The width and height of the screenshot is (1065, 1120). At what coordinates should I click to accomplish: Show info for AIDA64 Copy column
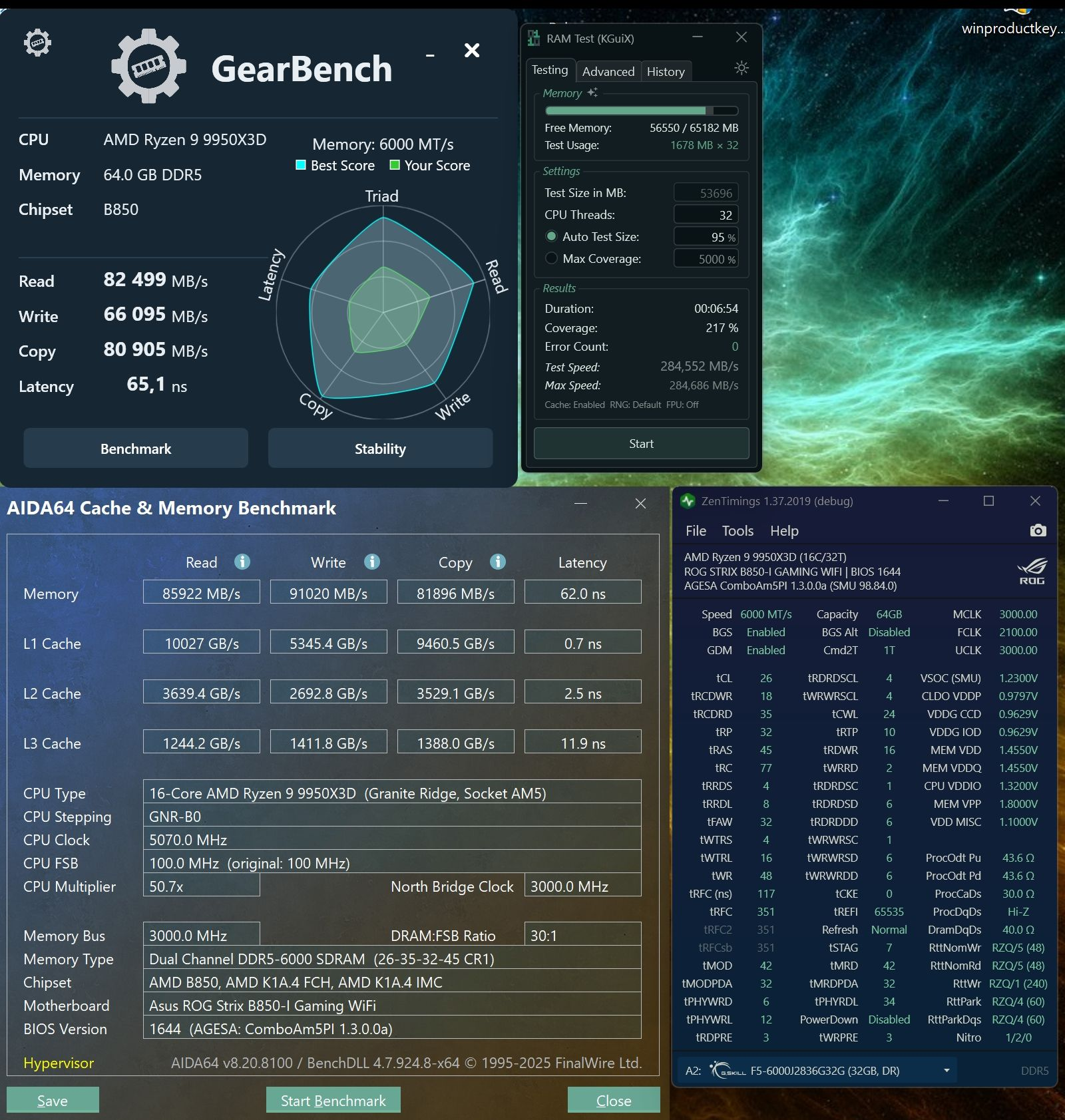498,562
